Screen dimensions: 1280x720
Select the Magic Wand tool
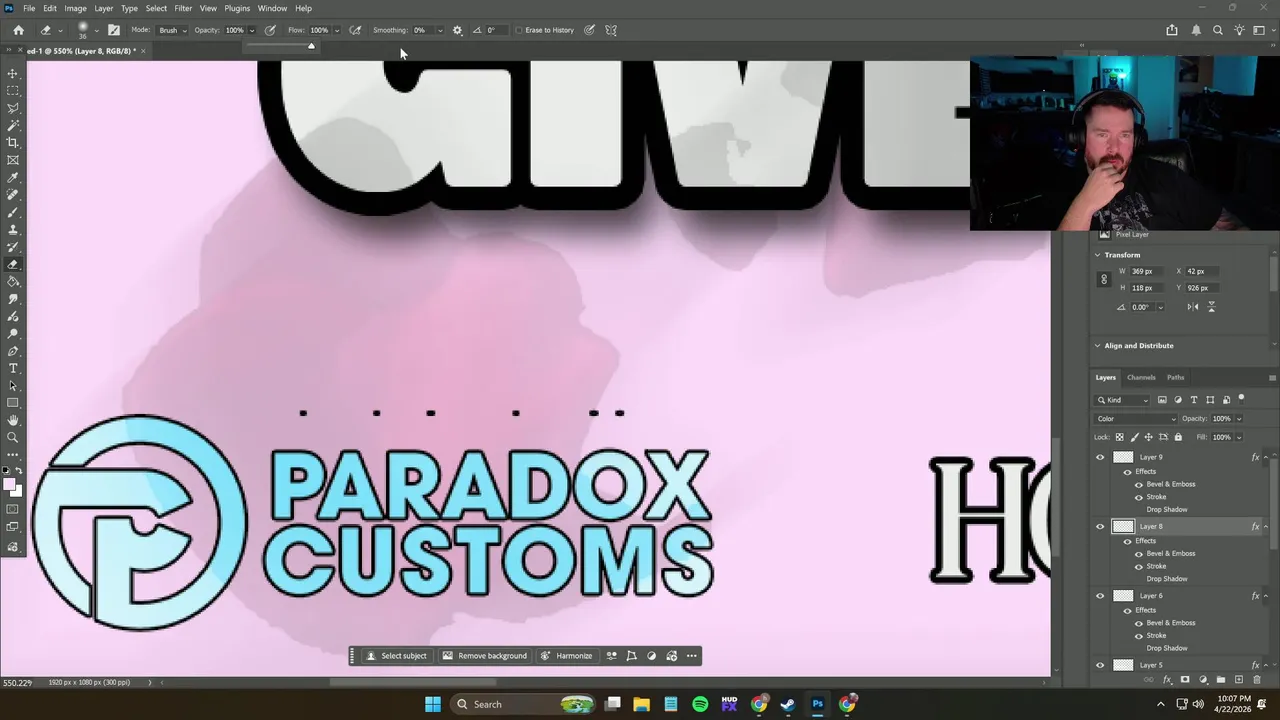click(x=13, y=126)
